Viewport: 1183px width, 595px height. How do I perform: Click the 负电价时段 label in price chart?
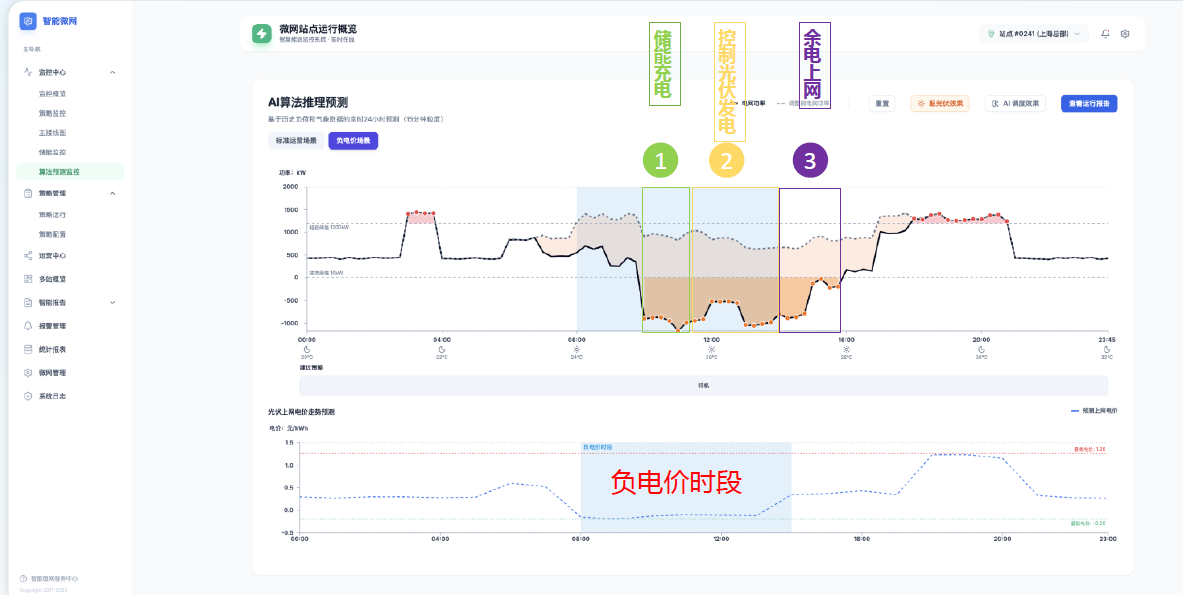(x=598, y=447)
